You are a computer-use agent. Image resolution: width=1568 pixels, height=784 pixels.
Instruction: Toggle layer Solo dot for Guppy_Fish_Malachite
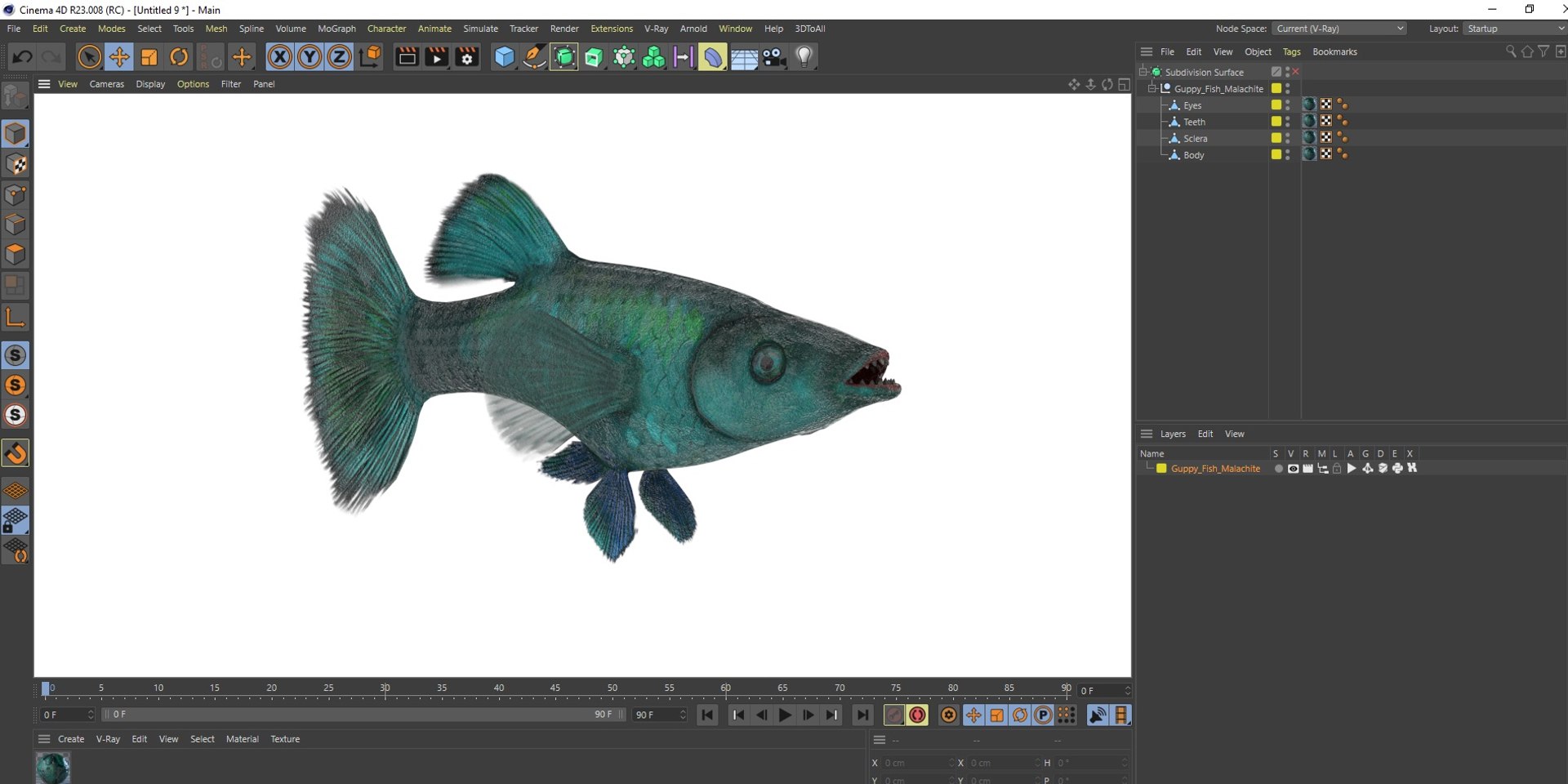tap(1278, 469)
